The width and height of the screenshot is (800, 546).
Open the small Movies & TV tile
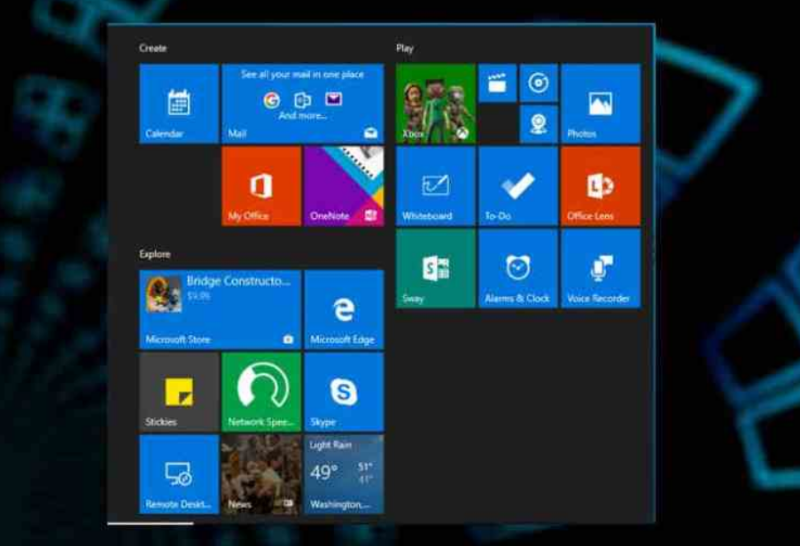click(497, 83)
